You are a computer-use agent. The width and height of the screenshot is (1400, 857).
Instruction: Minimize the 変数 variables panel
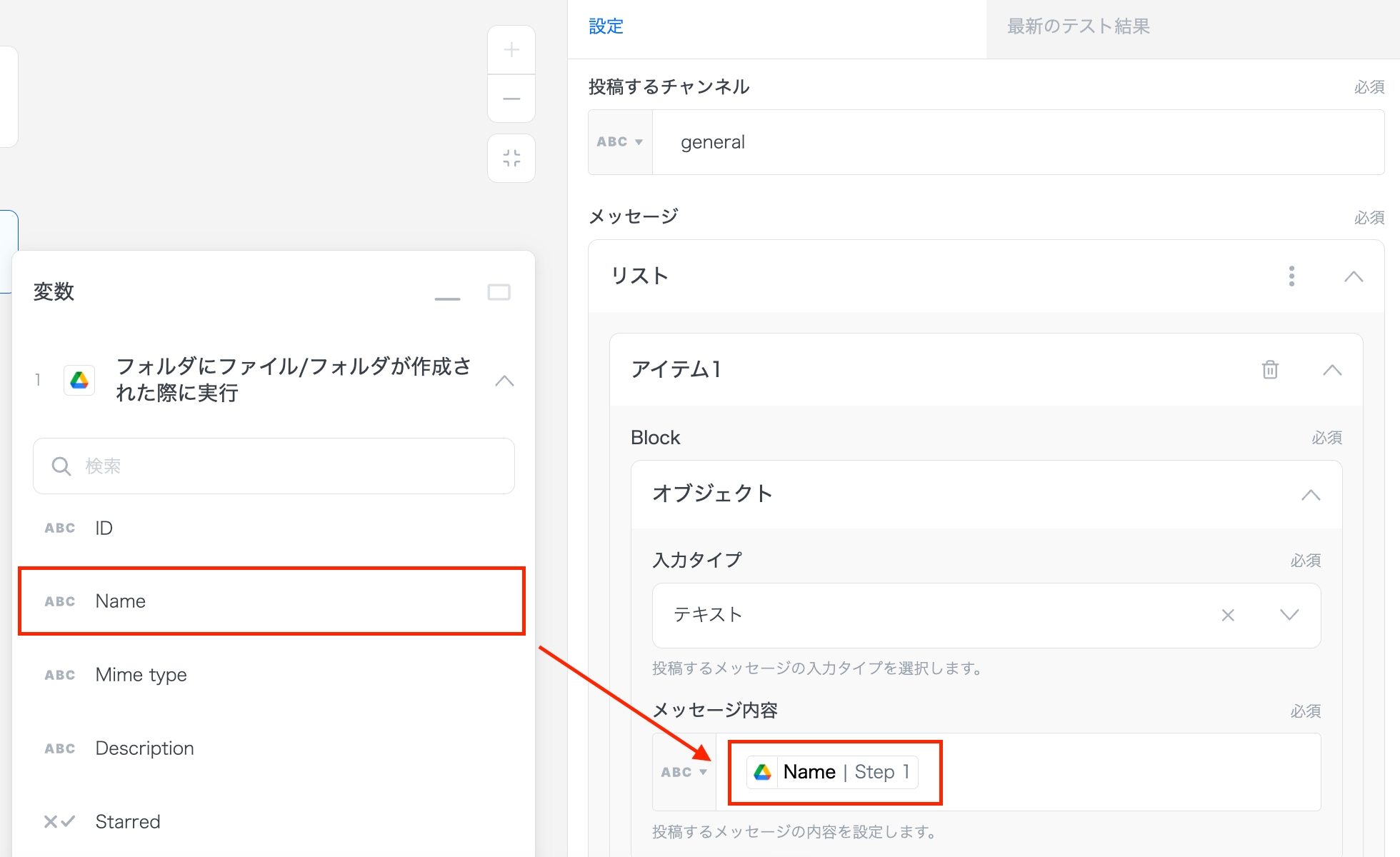tap(448, 297)
